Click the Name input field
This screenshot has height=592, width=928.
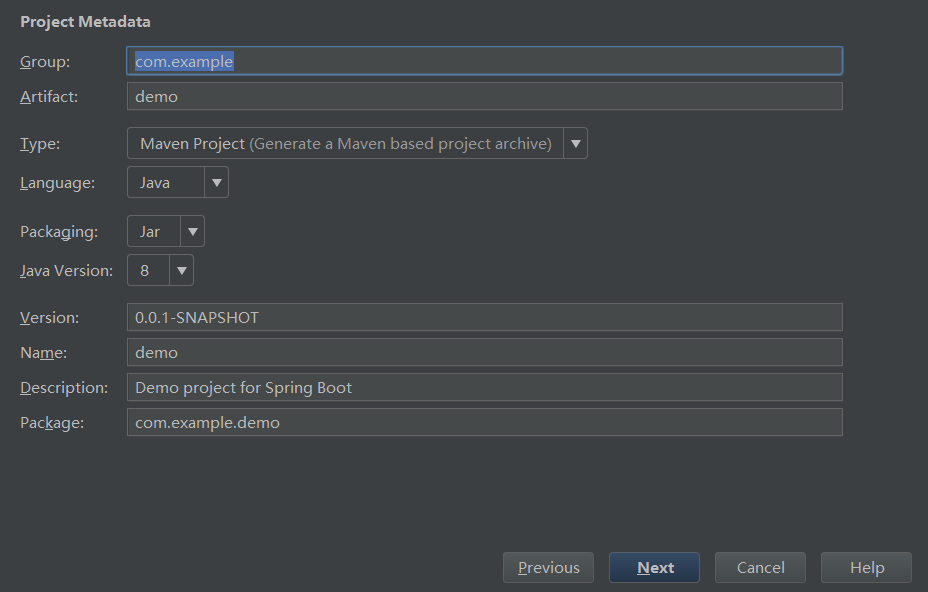point(484,352)
